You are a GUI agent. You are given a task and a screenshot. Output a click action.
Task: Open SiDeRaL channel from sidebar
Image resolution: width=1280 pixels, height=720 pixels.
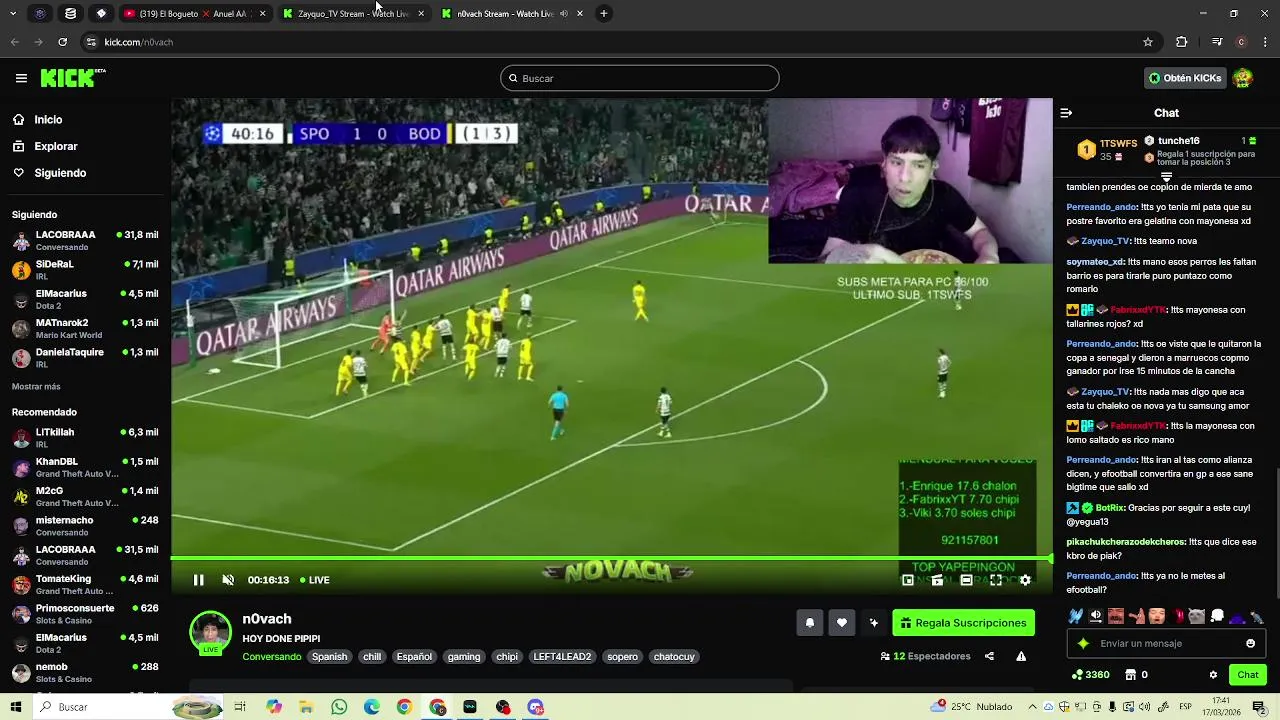point(85,270)
